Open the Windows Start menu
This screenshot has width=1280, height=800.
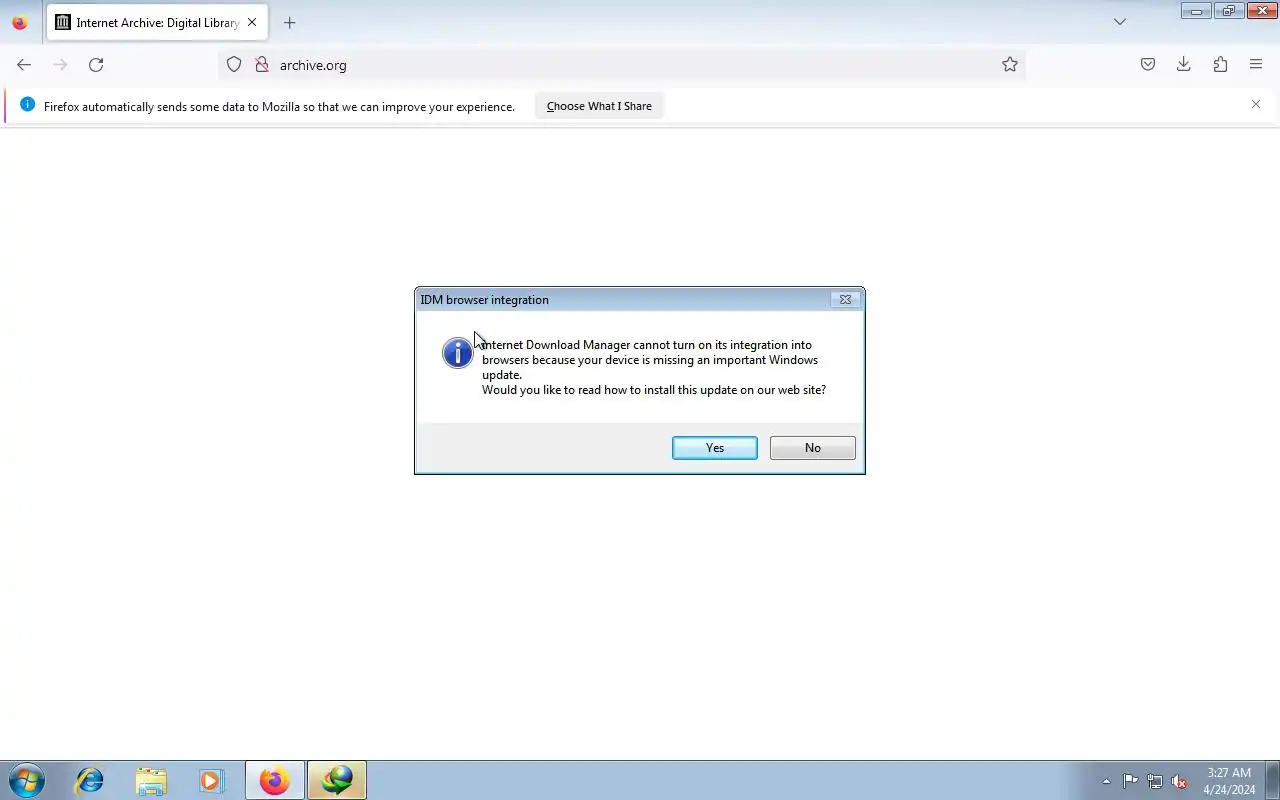pos(26,780)
